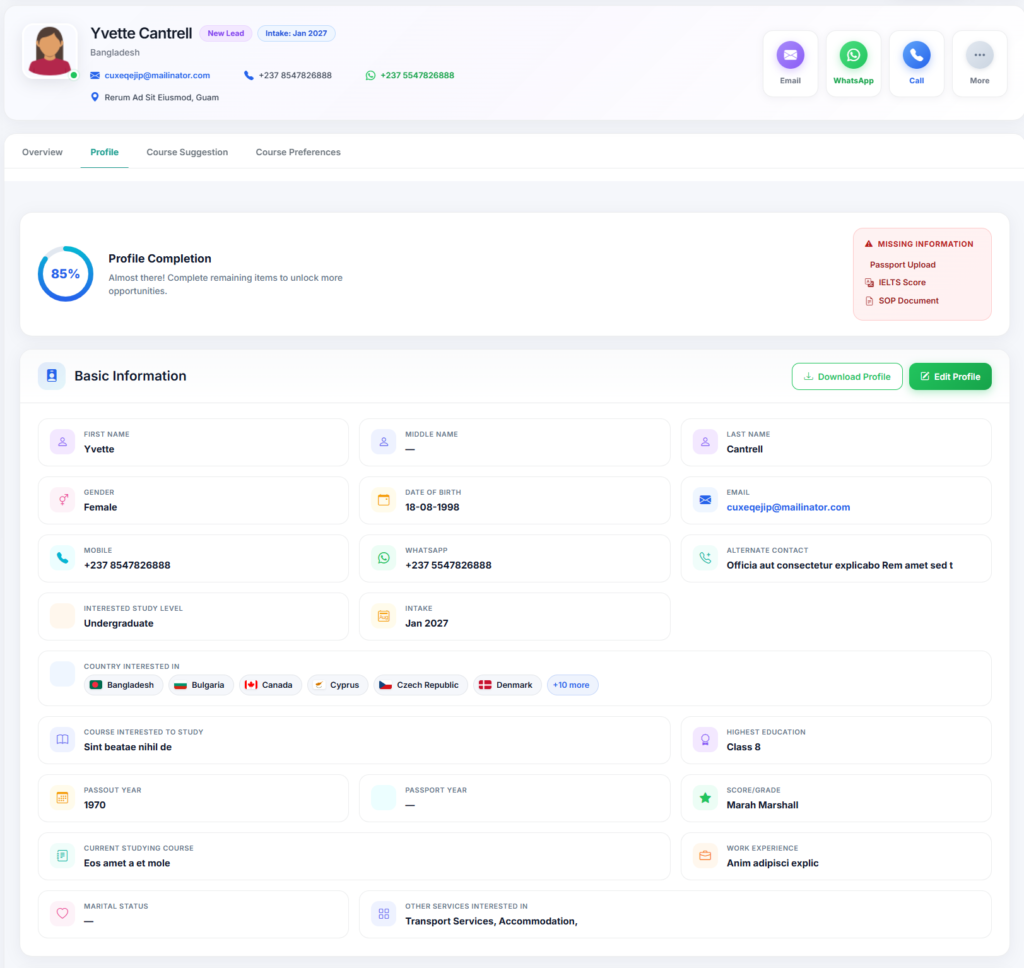The height and width of the screenshot is (968, 1024).
Task: Click the Marital Status heart icon
Action: click(x=62, y=914)
